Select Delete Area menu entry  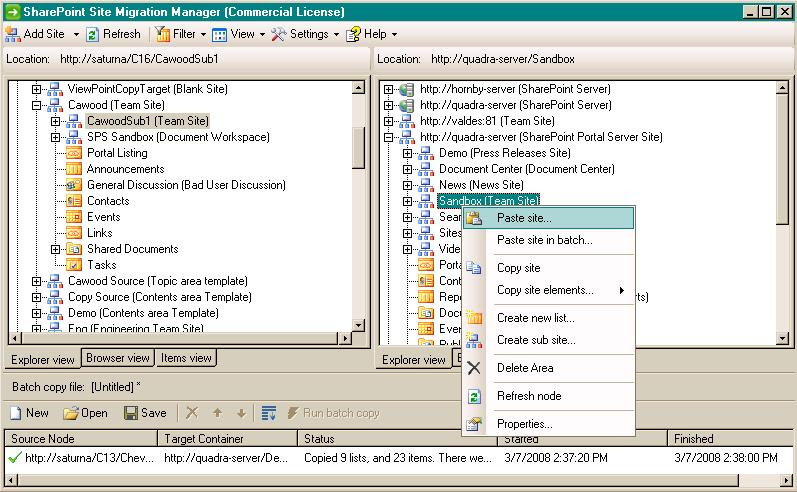(548, 368)
